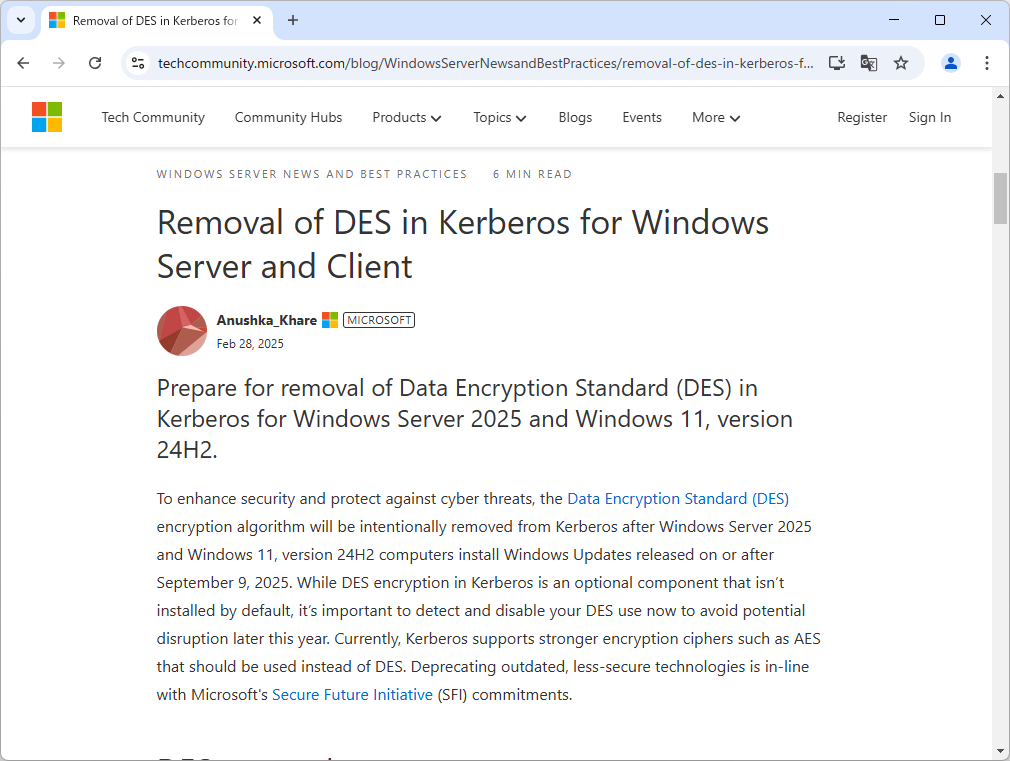Open a new tab with plus button
Viewport: 1010px width, 761px height.
[293, 20]
